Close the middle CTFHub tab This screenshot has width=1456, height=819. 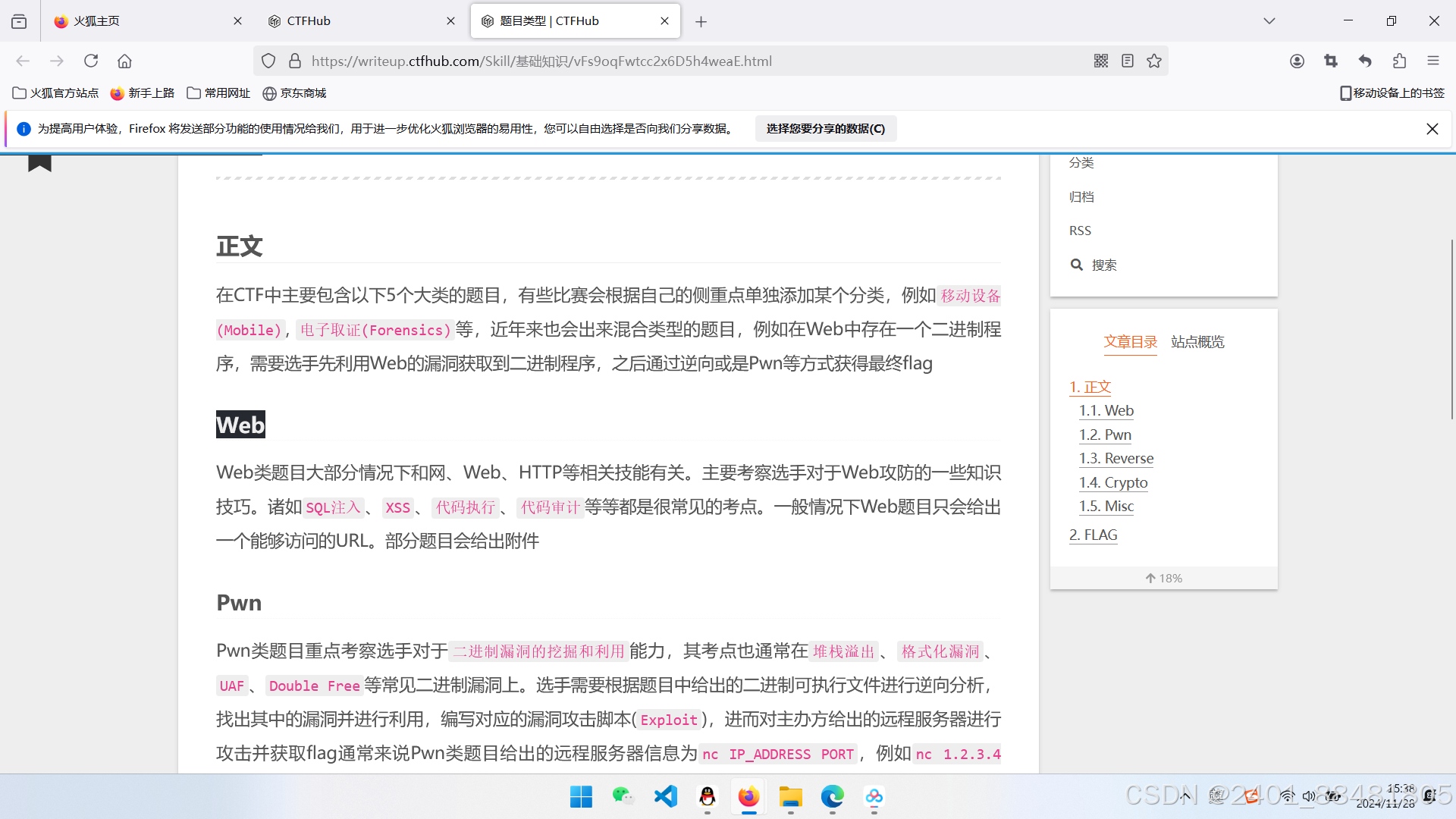tap(450, 21)
